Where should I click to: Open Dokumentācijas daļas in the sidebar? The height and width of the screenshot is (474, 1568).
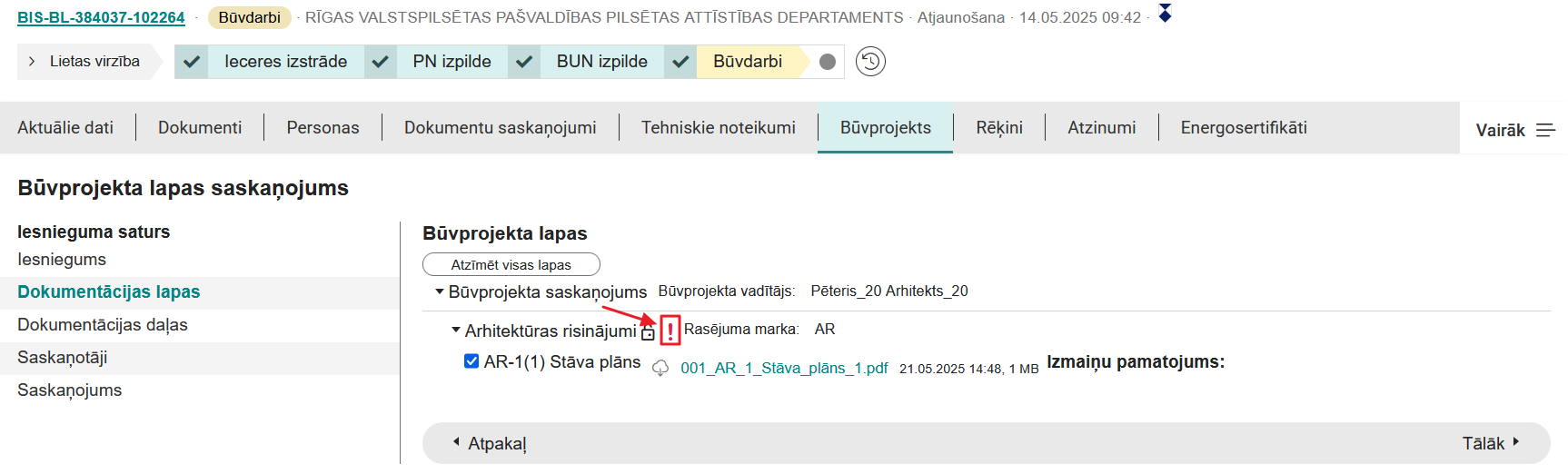point(103,325)
